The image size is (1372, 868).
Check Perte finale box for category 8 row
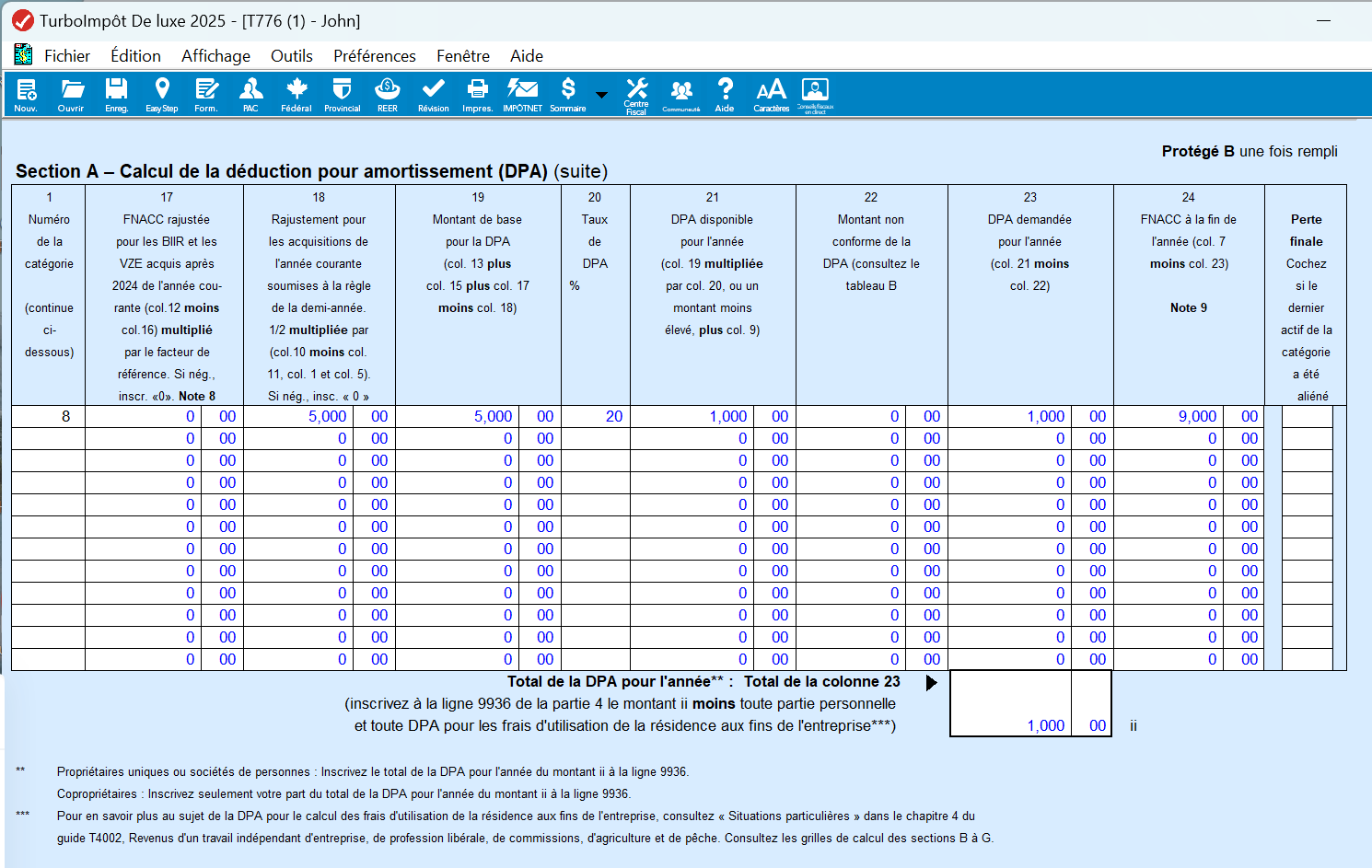[1308, 416]
